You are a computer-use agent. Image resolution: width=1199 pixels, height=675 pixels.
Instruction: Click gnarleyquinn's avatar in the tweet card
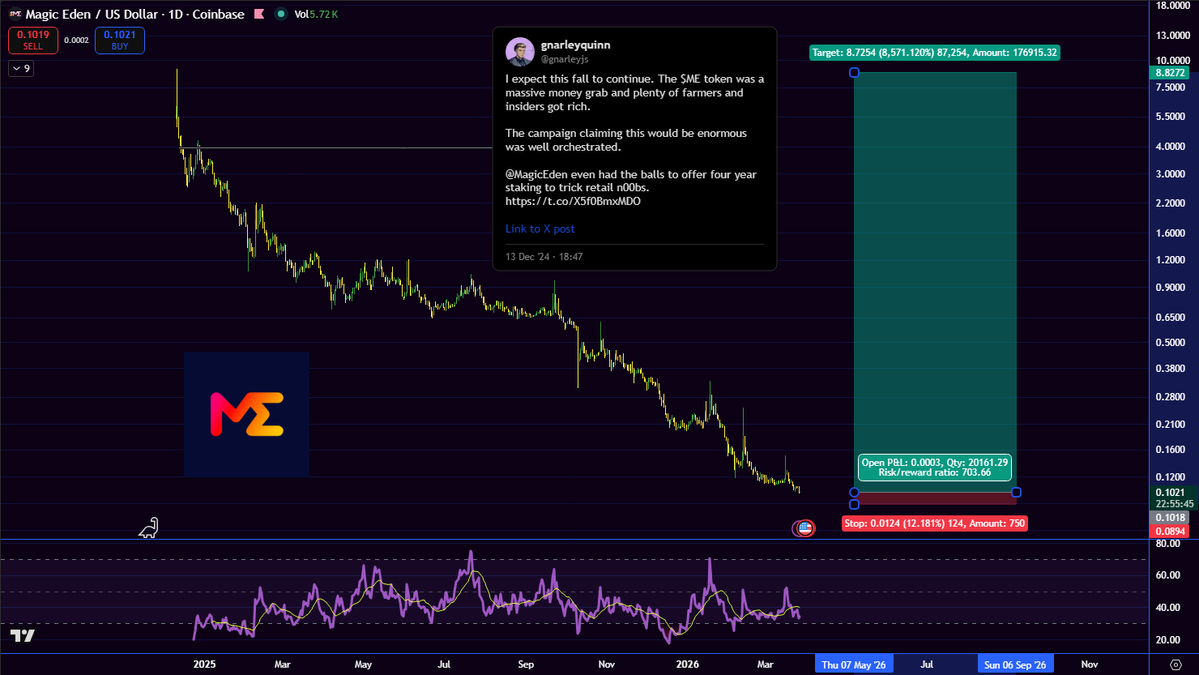tap(520, 51)
